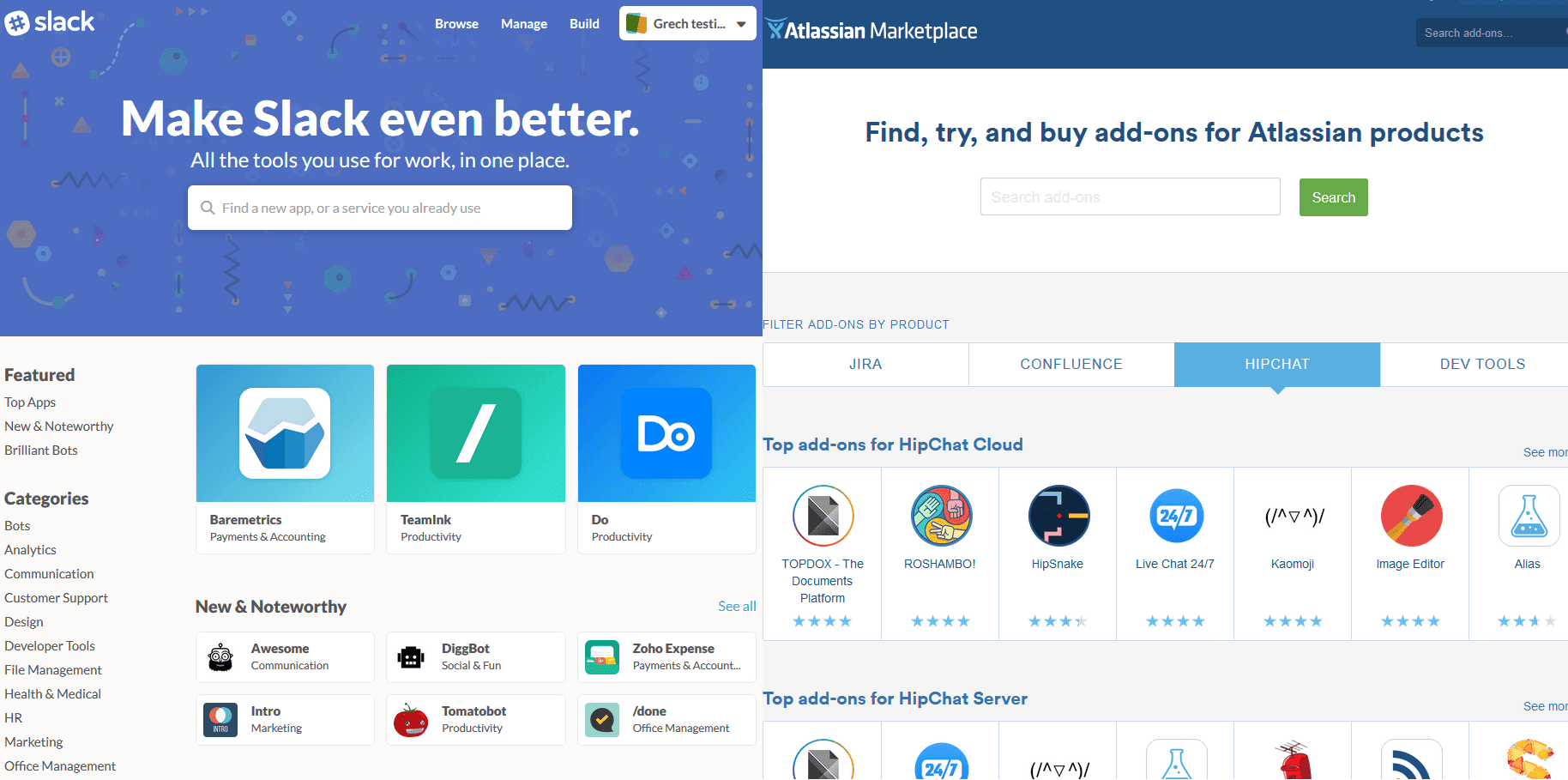Click the magnifier icon in Slack search
1568x780 pixels.
208,208
